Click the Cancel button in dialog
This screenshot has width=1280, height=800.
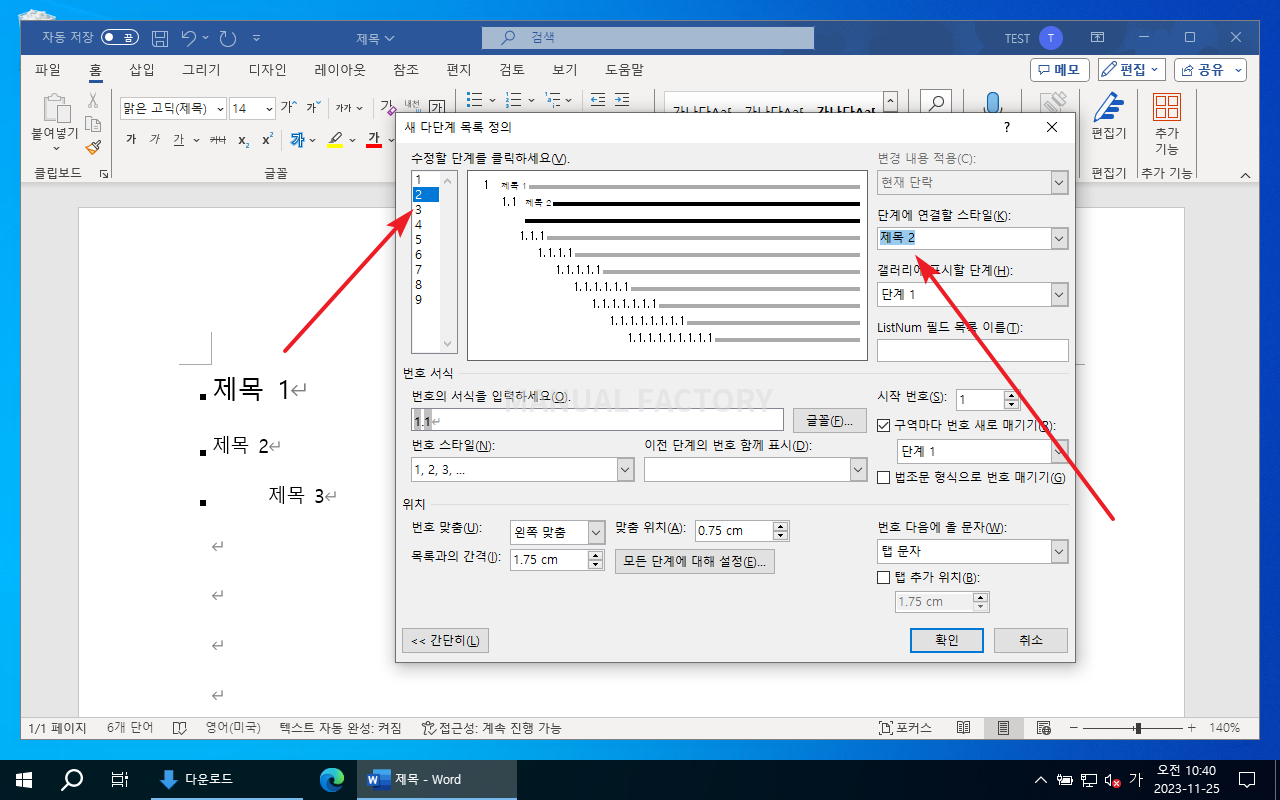click(1030, 640)
